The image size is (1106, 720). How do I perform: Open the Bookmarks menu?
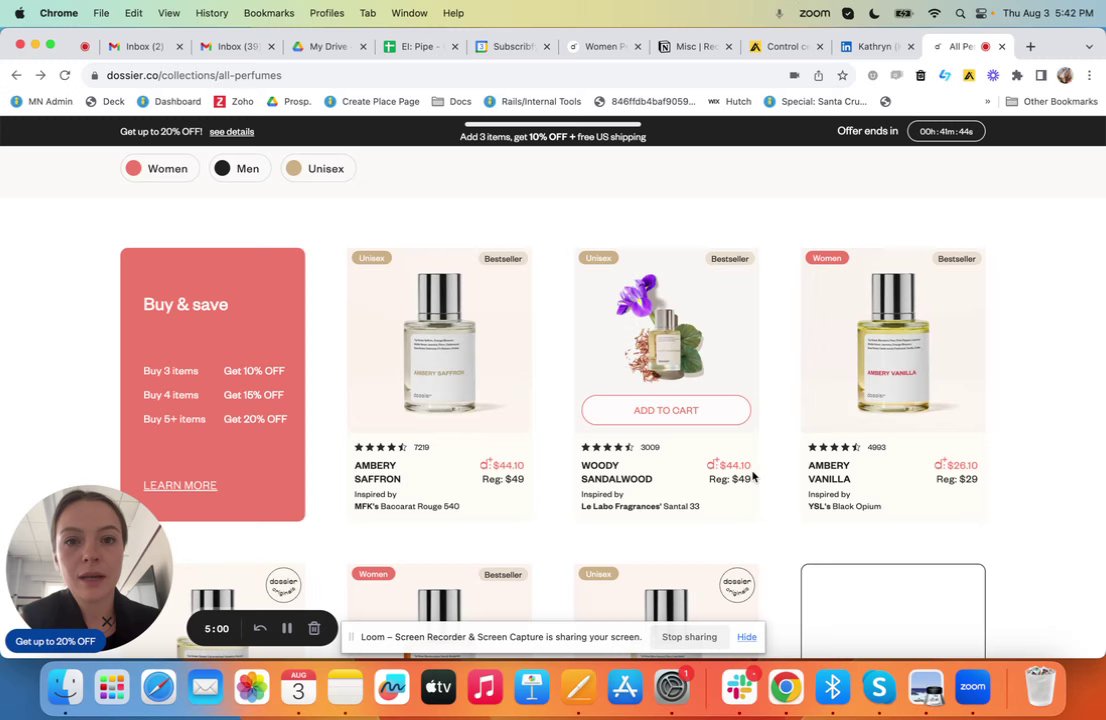click(x=269, y=13)
